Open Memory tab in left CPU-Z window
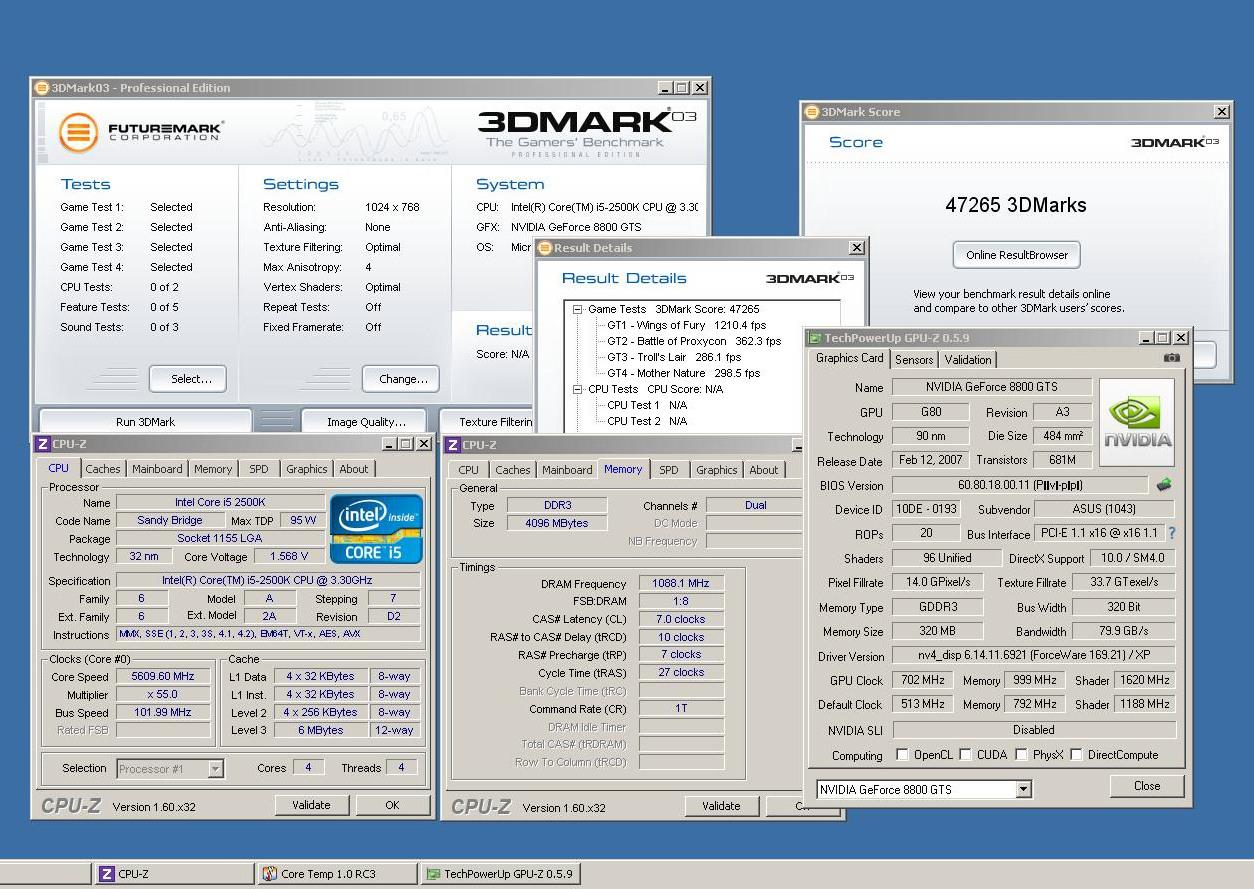The image size is (1254, 889). pos(213,469)
